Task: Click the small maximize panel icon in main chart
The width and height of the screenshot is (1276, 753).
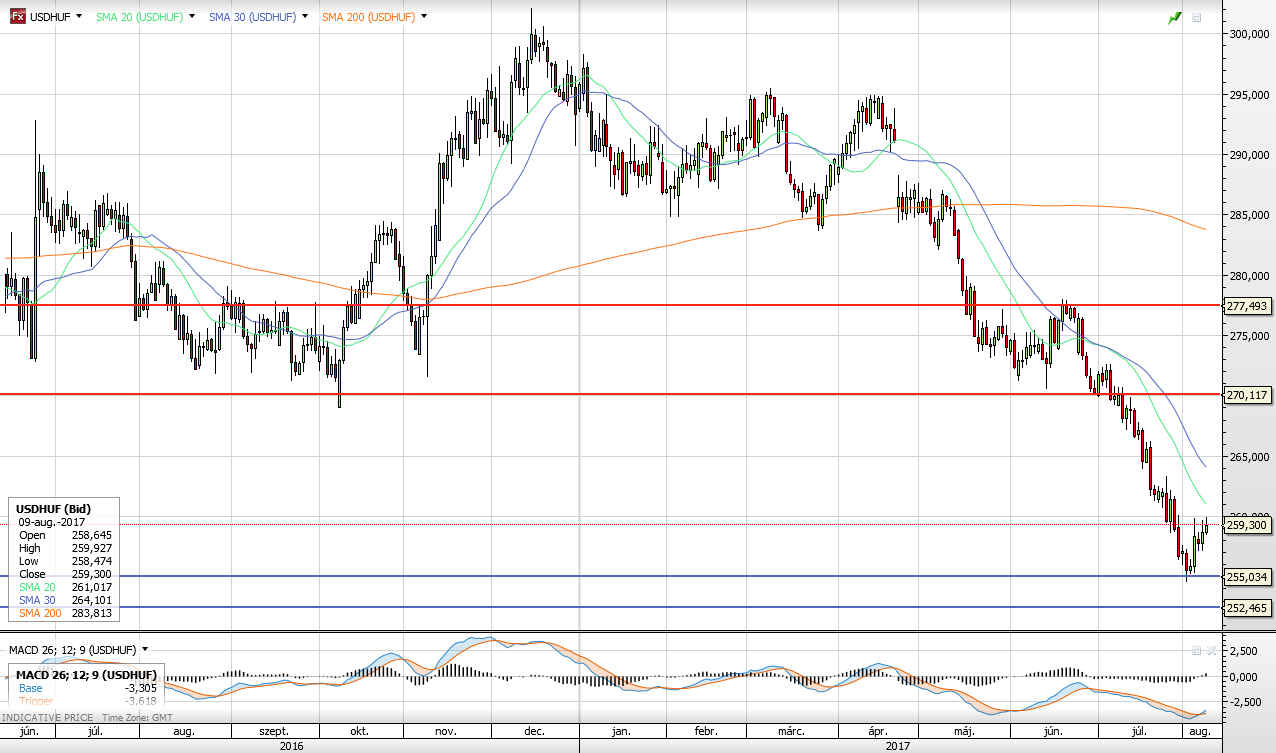Action: 1198,18
